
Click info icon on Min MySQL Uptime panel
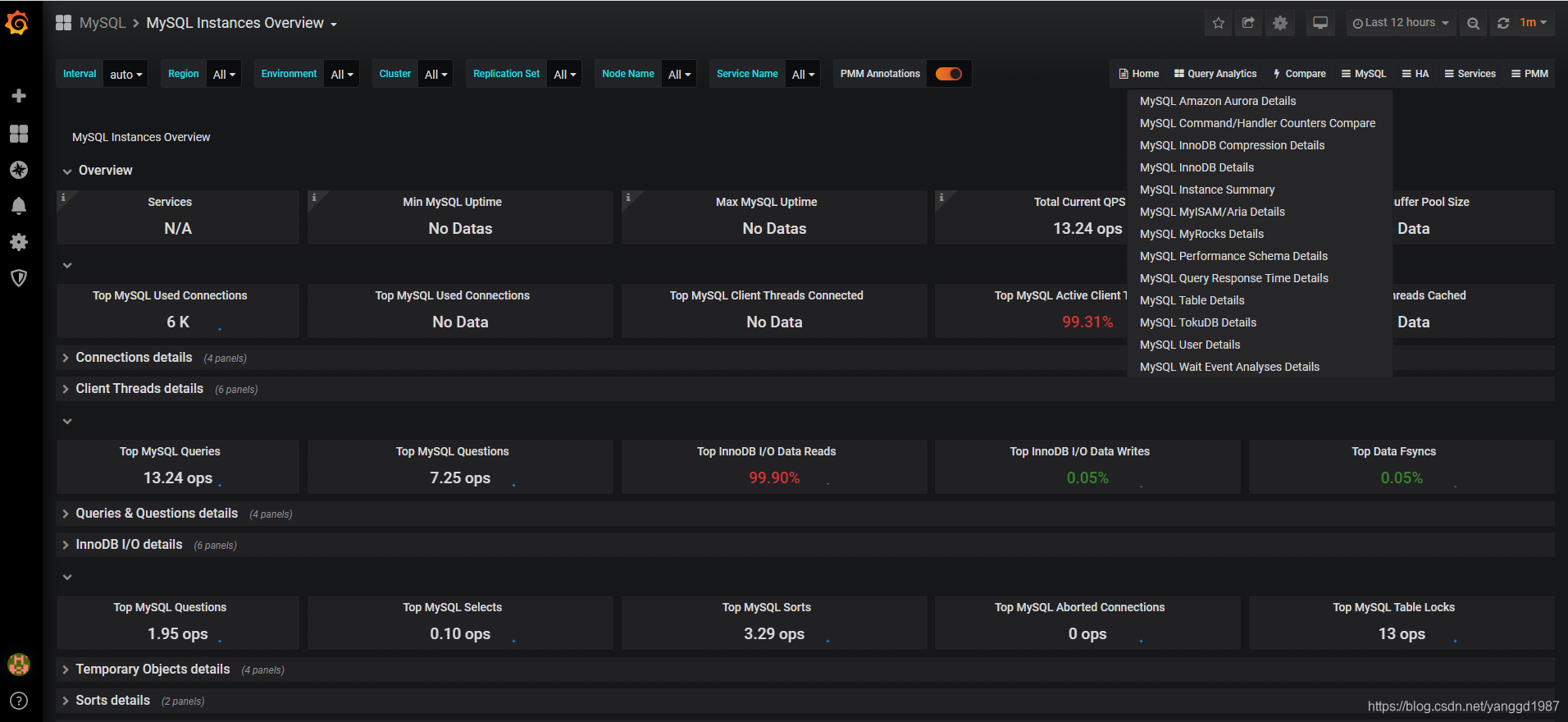[x=314, y=197]
